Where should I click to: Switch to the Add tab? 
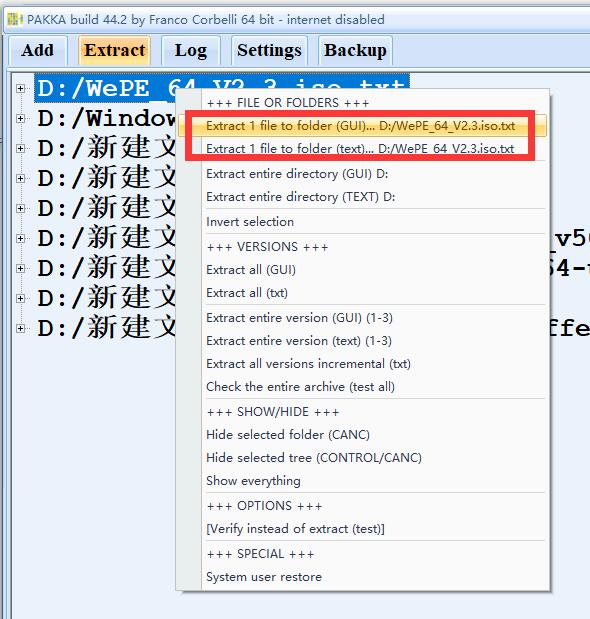click(37, 50)
